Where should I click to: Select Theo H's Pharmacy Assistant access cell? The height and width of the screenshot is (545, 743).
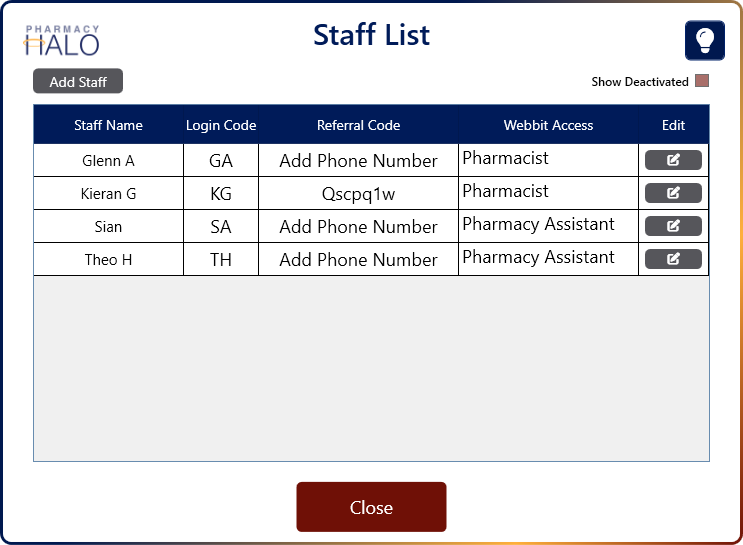pyautogui.click(x=548, y=260)
